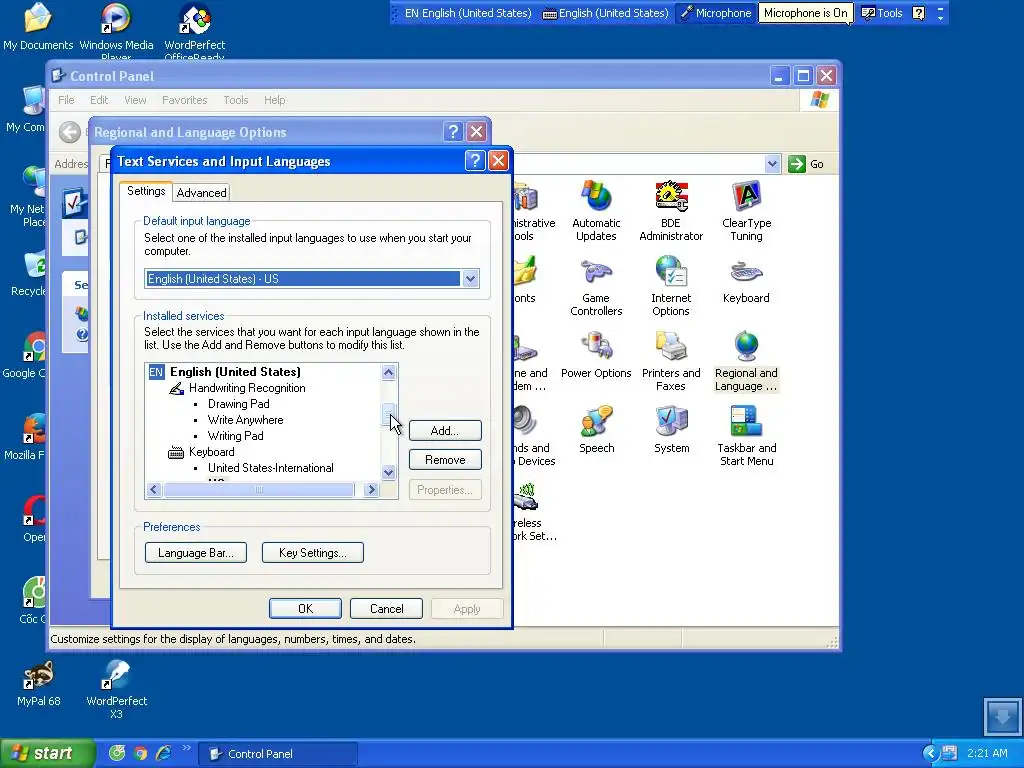This screenshot has width=1024, height=768.
Task: Expand quick launch chevron in taskbar
Action: tap(186, 748)
